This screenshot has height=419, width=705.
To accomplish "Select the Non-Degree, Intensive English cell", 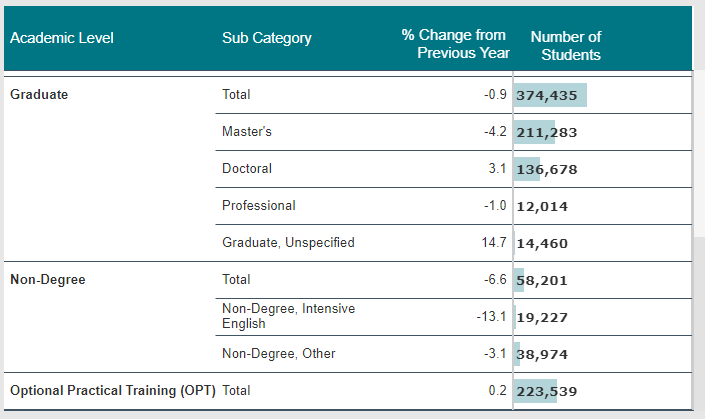I will [288, 316].
